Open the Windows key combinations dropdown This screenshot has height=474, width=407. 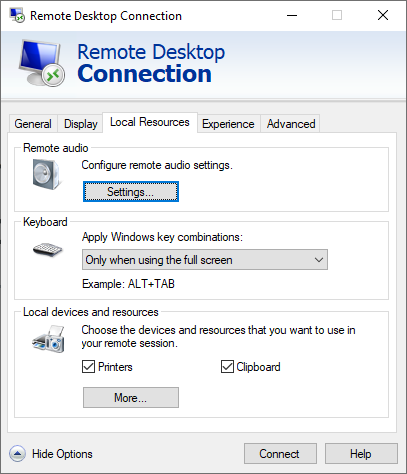pos(205,260)
